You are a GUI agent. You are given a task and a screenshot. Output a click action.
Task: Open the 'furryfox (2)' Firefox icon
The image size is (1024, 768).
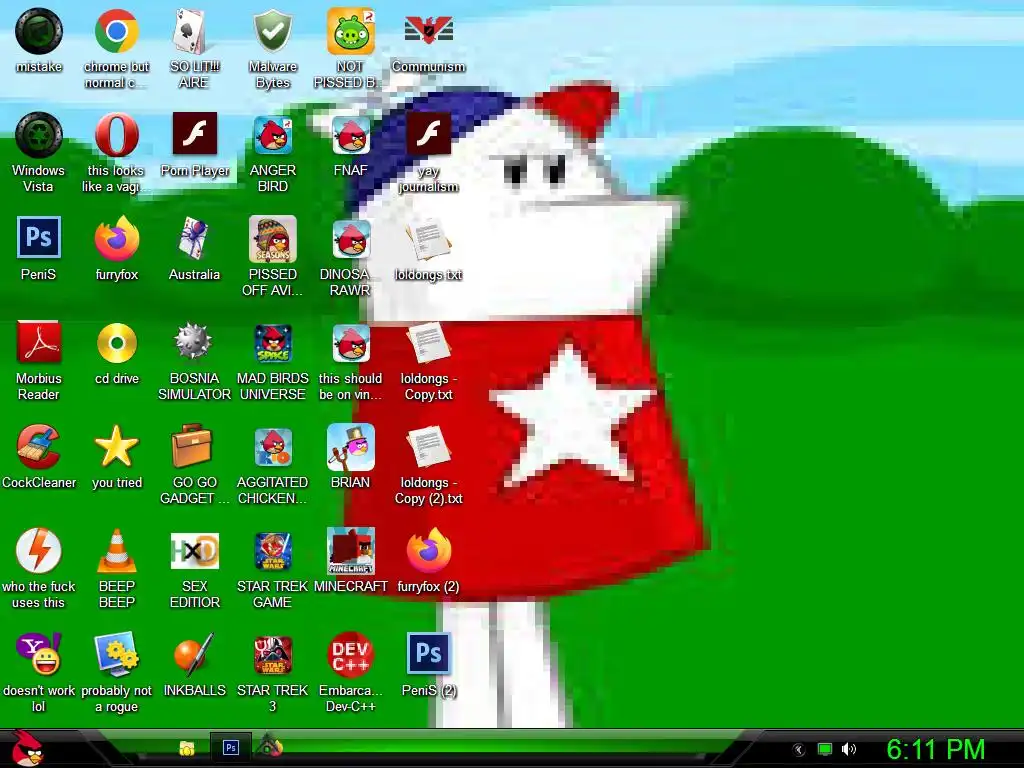coord(428,551)
